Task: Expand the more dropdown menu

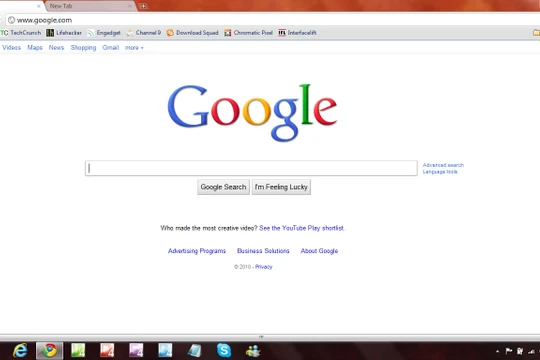Action: pyautogui.click(x=134, y=48)
